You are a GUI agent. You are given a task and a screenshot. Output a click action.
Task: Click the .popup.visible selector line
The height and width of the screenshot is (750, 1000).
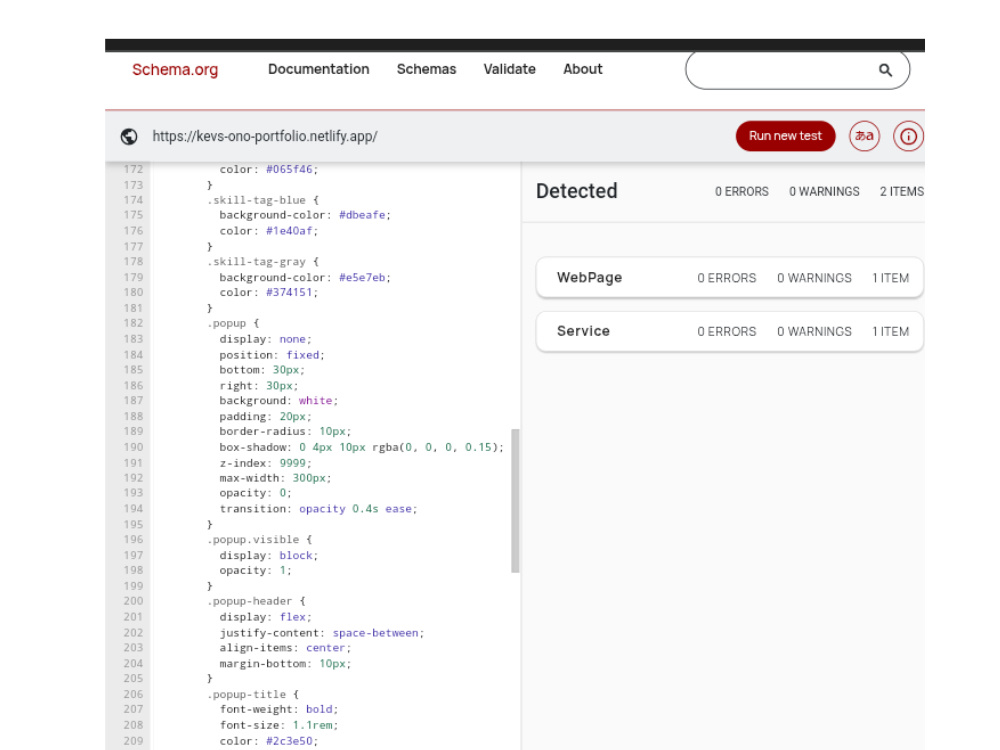click(x=260, y=540)
